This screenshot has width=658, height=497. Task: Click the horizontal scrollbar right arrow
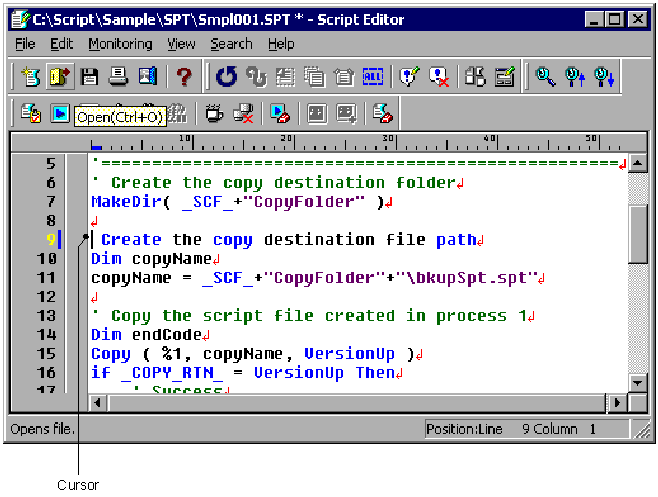tap(618, 402)
